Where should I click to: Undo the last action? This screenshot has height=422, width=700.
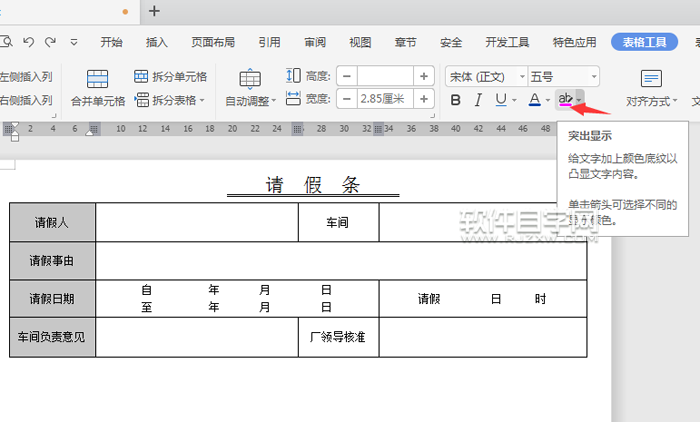29,42
